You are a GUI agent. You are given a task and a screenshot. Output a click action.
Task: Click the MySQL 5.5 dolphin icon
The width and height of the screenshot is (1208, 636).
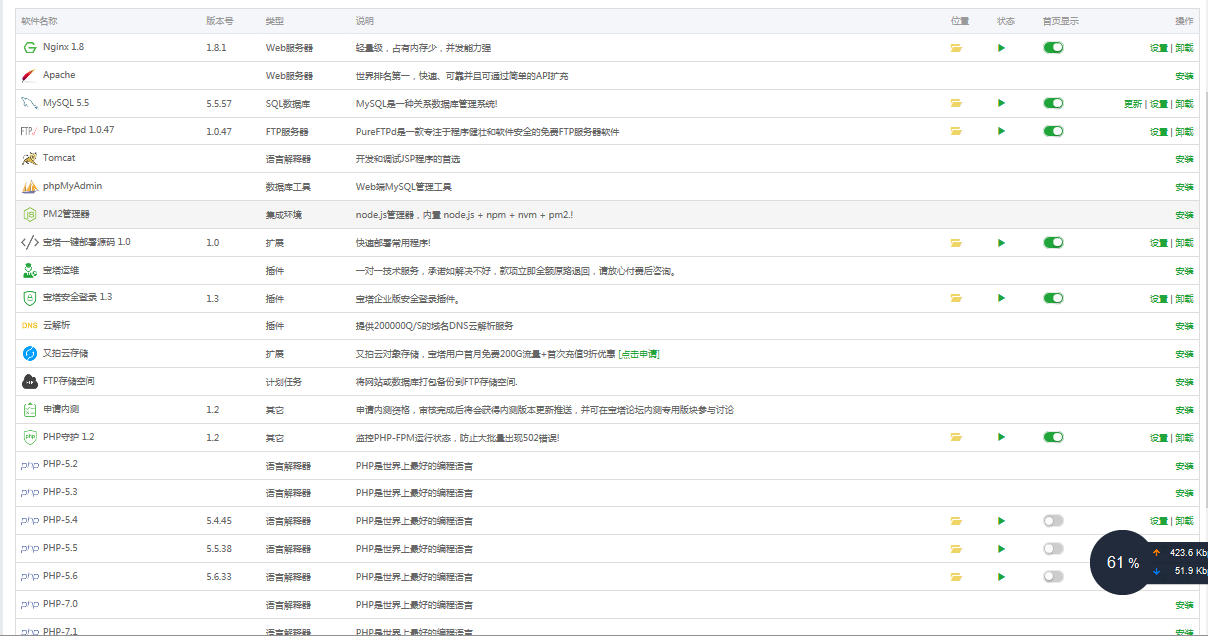[29, 103]
